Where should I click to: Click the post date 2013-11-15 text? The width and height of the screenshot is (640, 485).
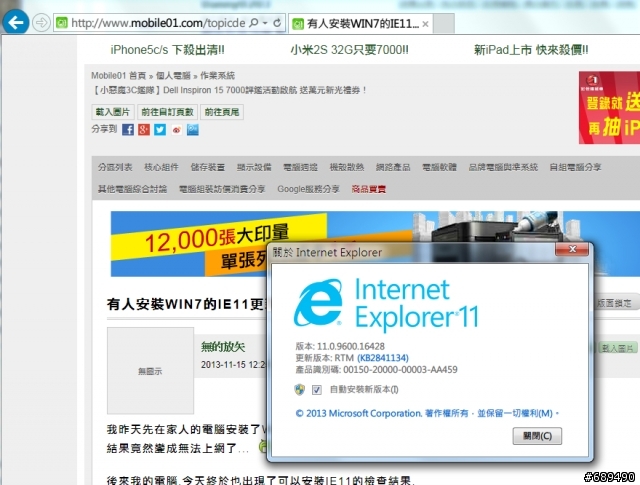(233, 365)
